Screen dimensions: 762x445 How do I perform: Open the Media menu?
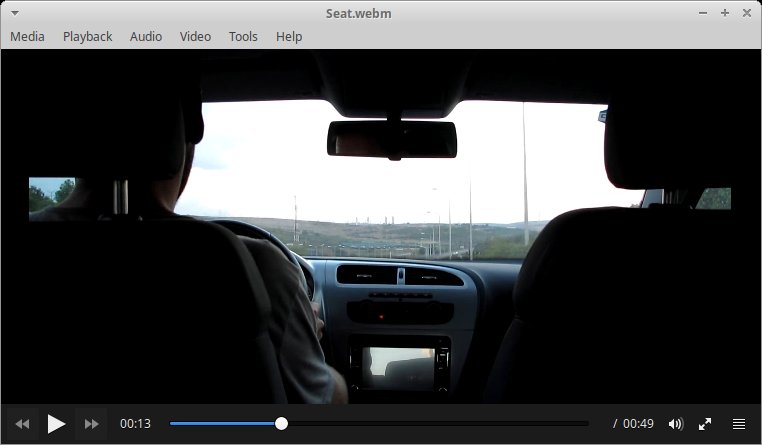pyautogui.click(x=27, y=36)
